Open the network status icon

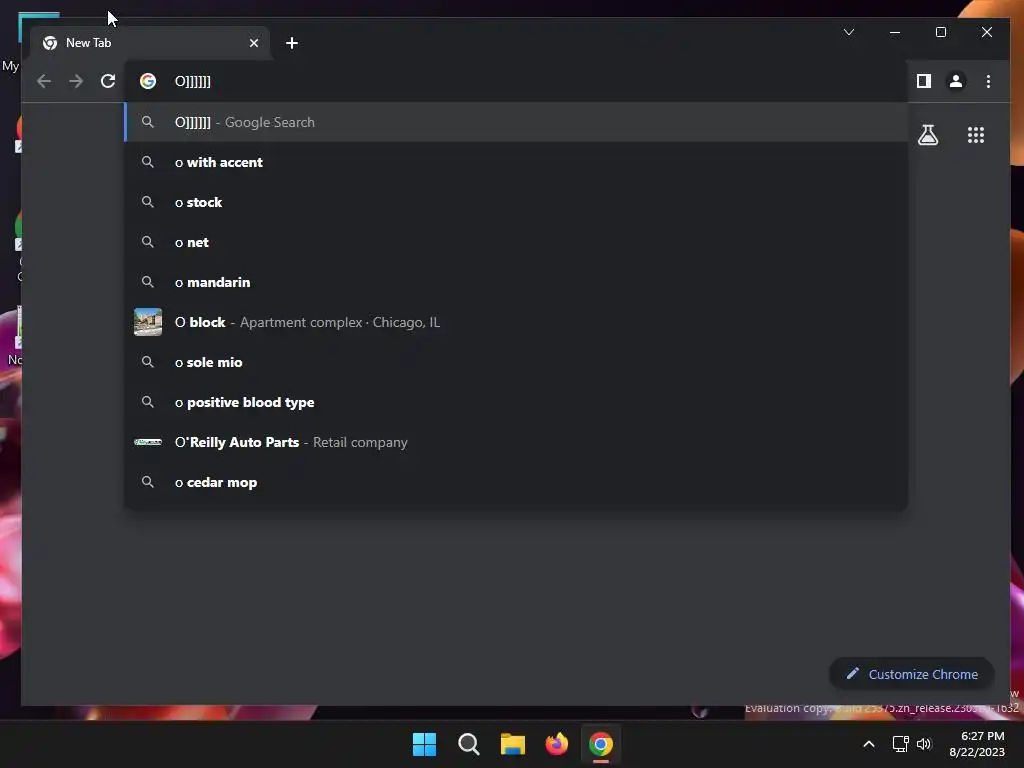(901, 744)
